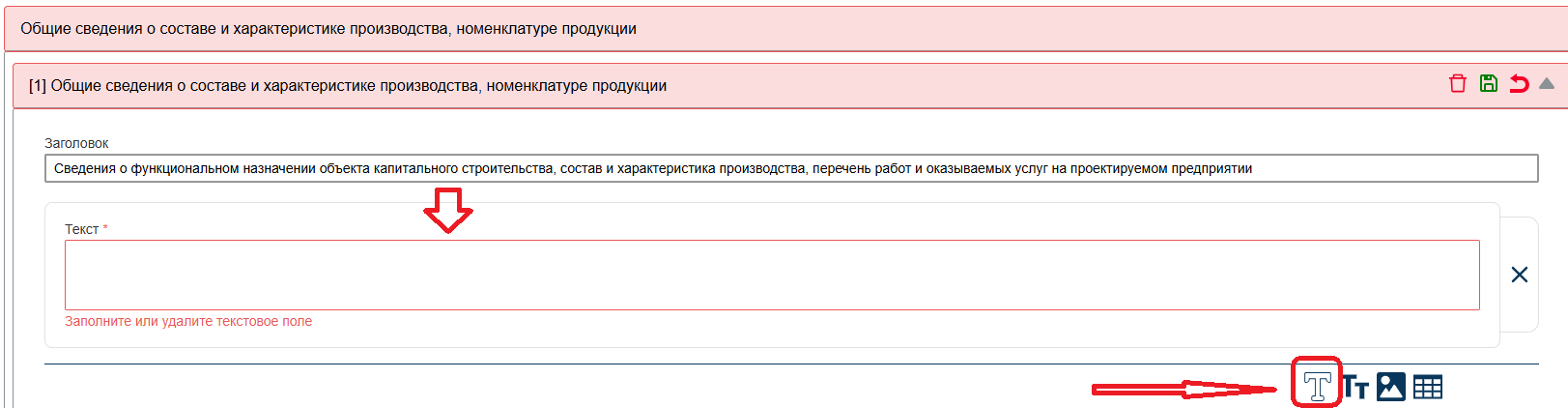
Task: Collapse section [1] with the gray triangle
Action: pyautogui.click(x=1547, y=84)
